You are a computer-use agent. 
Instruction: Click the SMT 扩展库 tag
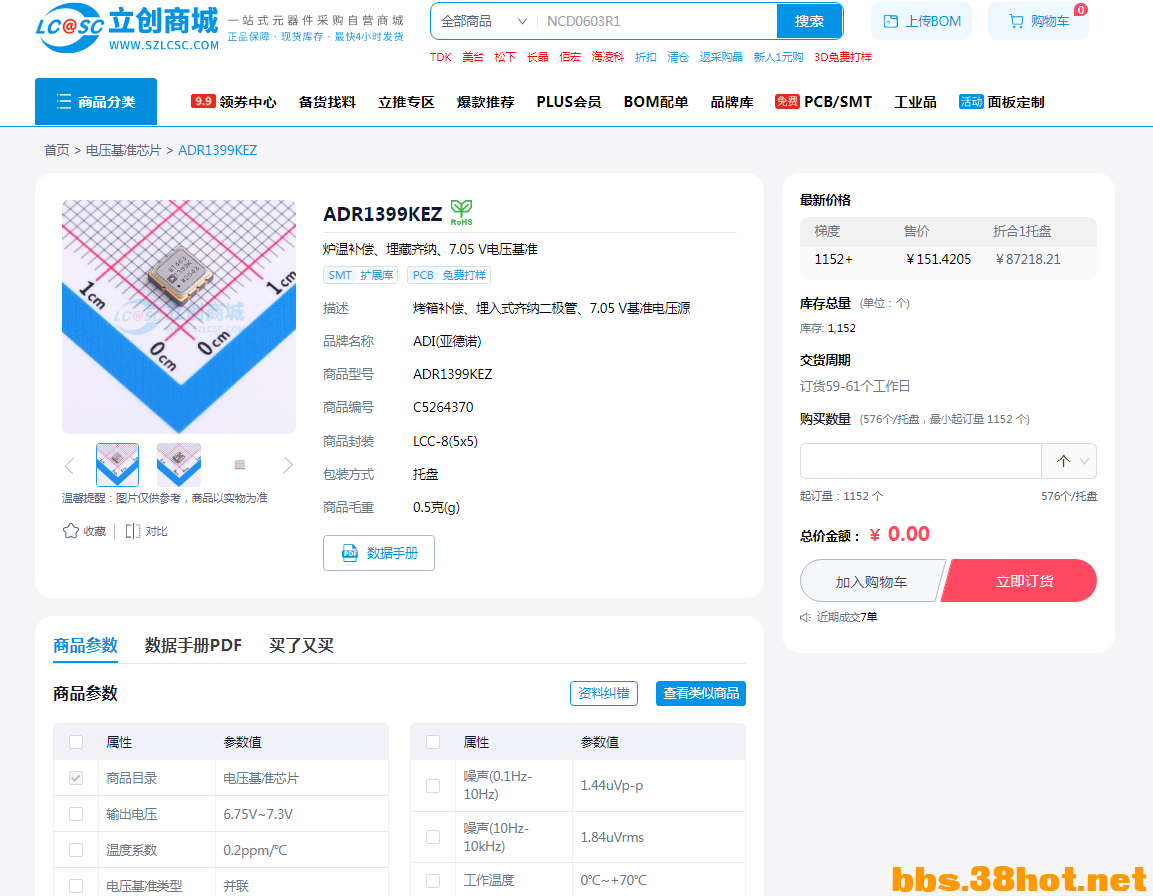[360, 275]
